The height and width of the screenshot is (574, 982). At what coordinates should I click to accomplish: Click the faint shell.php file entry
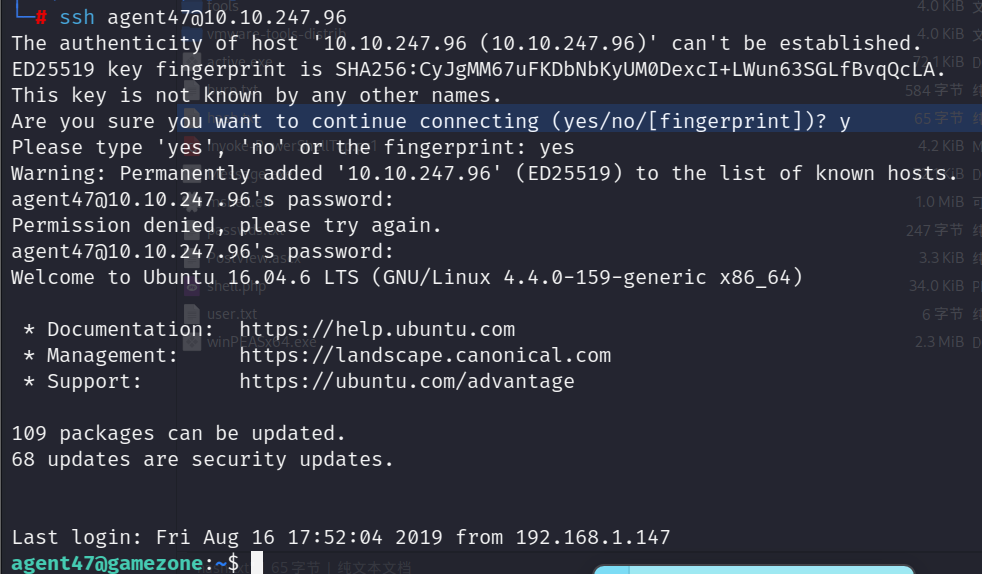coord(236,286)
